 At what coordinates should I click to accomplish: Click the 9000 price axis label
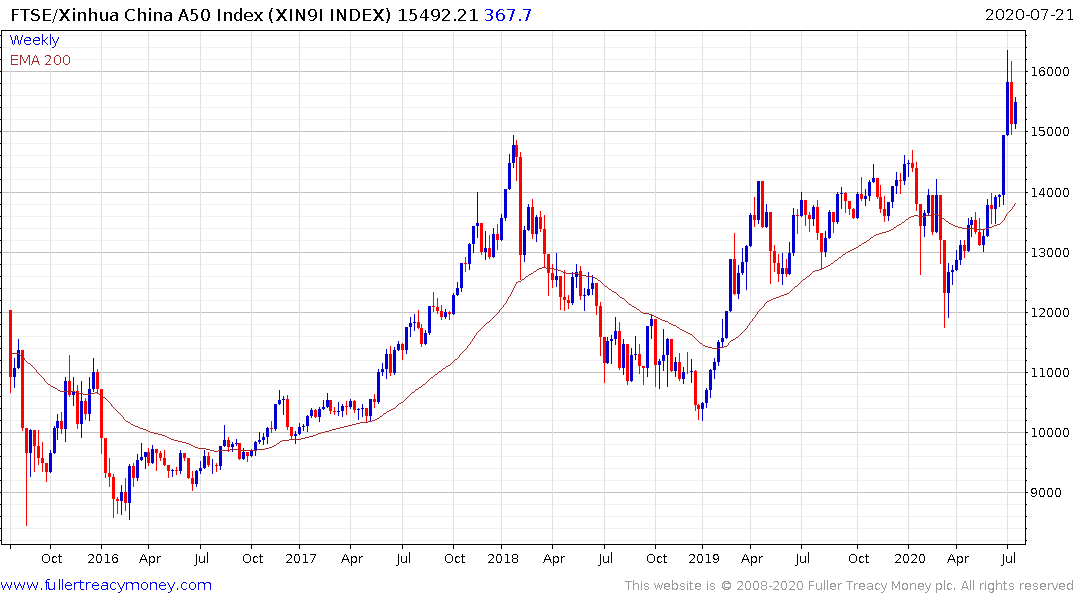[1046, 492]
